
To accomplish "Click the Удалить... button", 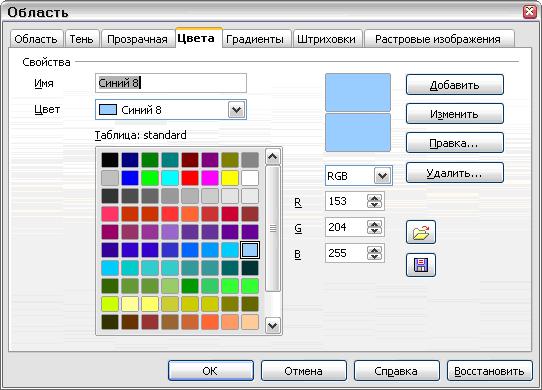I will 455,173.
